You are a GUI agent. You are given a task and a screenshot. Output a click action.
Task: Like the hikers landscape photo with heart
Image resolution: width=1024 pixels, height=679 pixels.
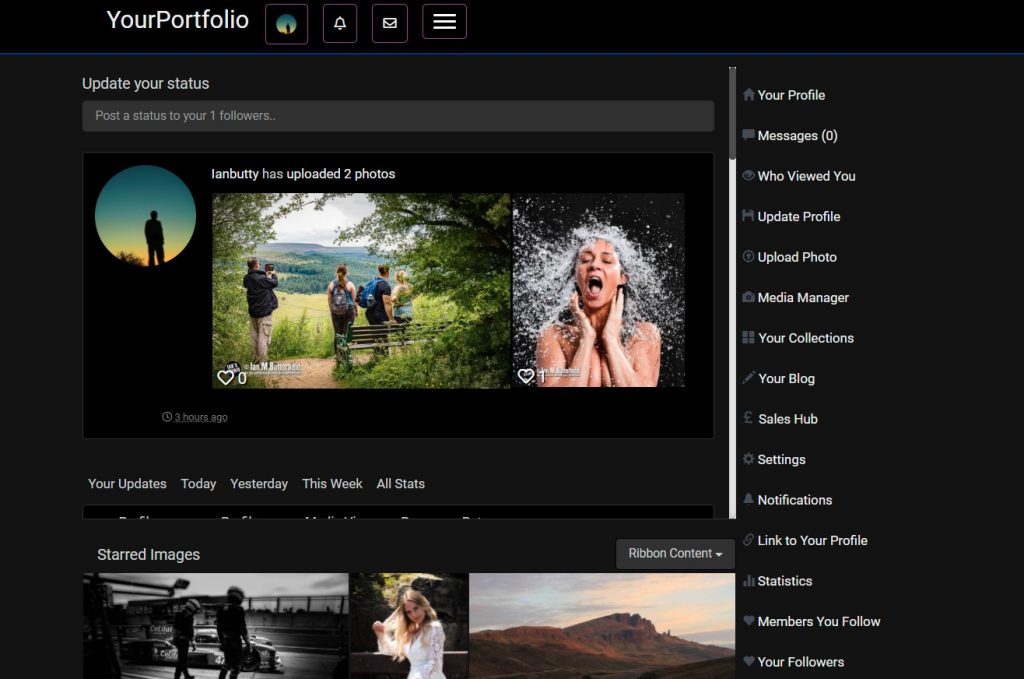click(x=225, y=377)
